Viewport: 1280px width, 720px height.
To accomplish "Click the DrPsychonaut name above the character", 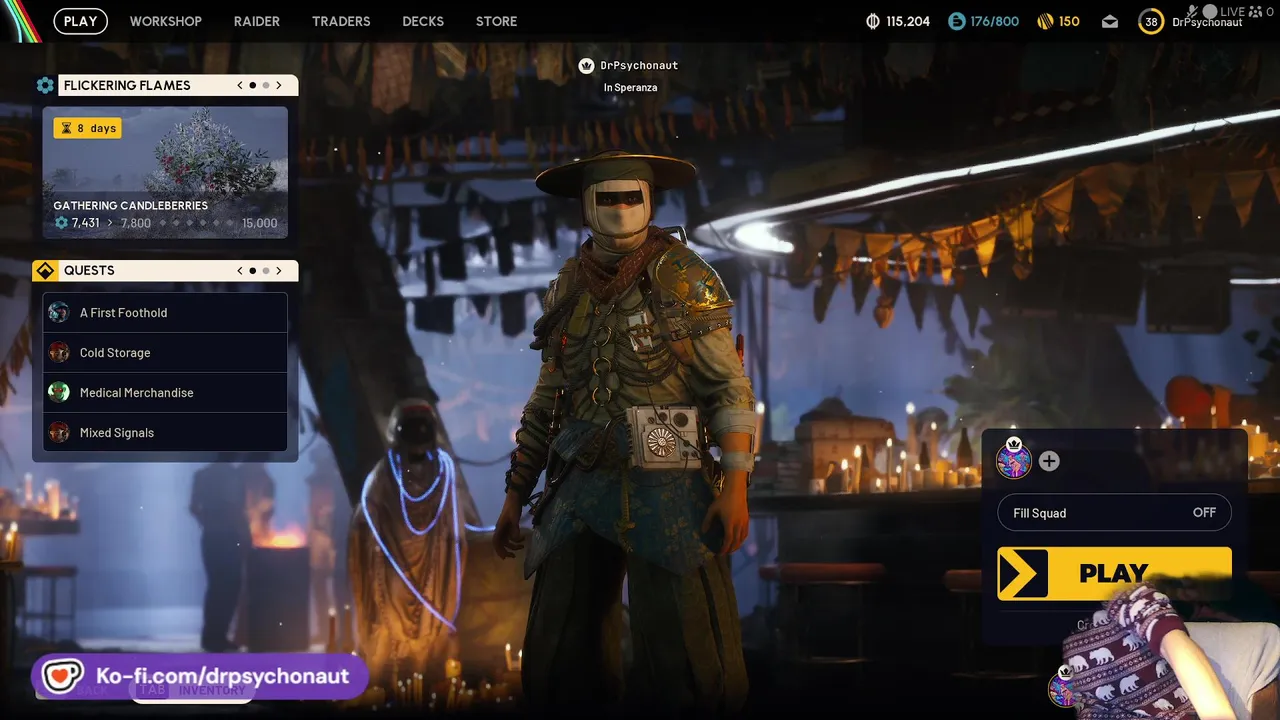I will [639, 66].
